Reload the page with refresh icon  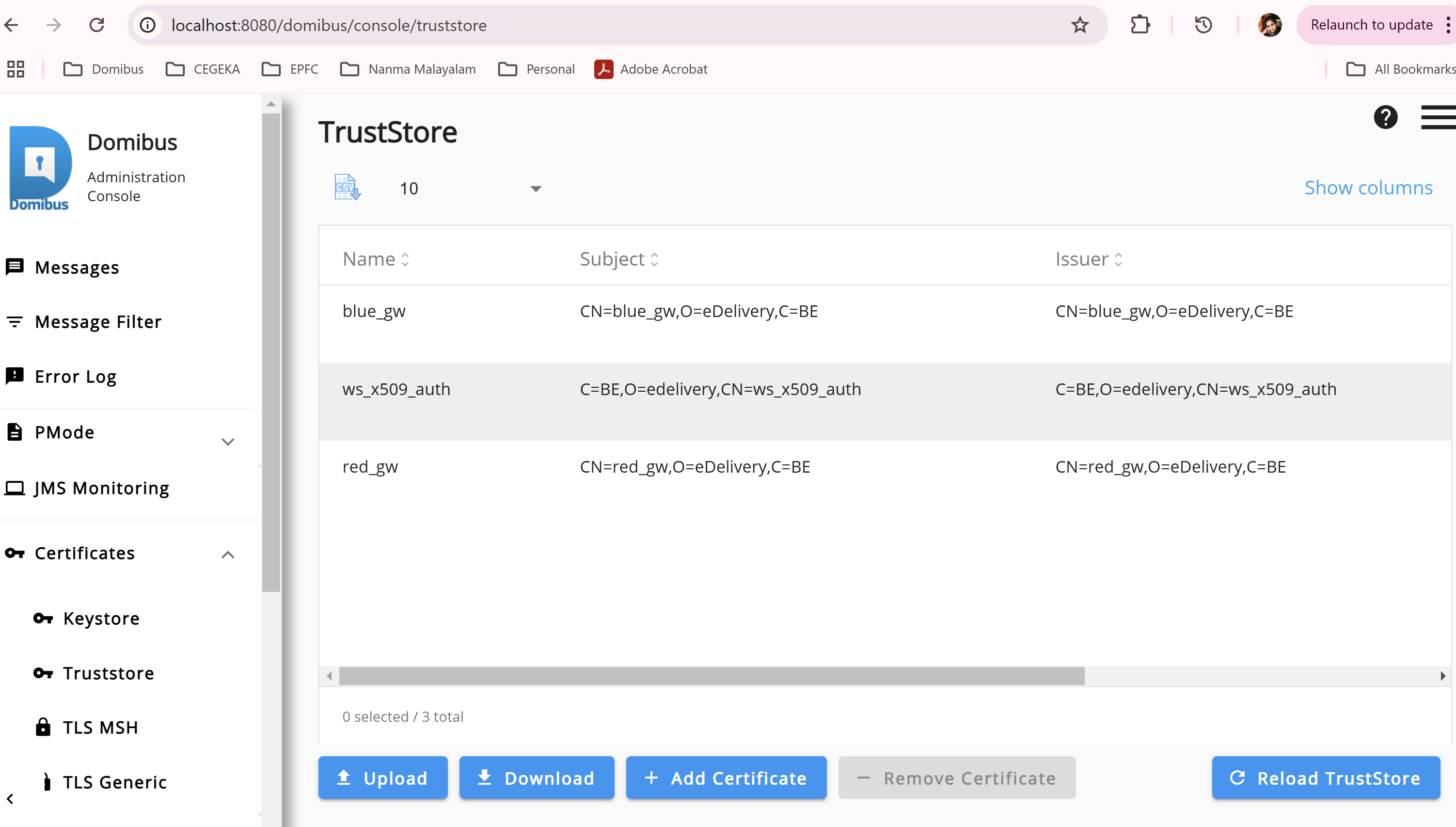(x=96, y=25)
